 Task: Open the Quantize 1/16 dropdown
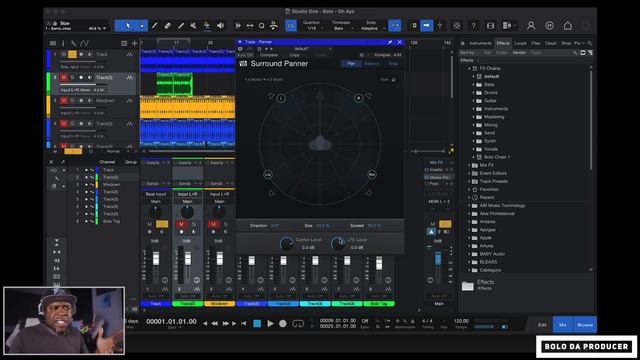(313, 28)
